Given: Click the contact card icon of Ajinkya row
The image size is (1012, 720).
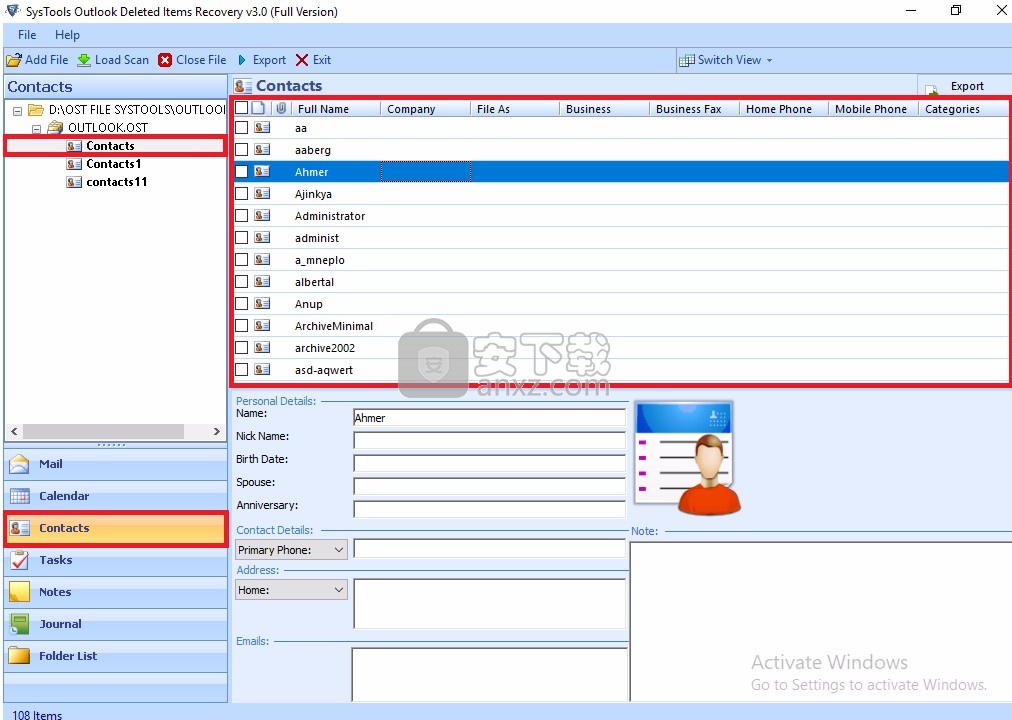Looking at the screenshot, I should pyautogui.click(x=262, y=194).
